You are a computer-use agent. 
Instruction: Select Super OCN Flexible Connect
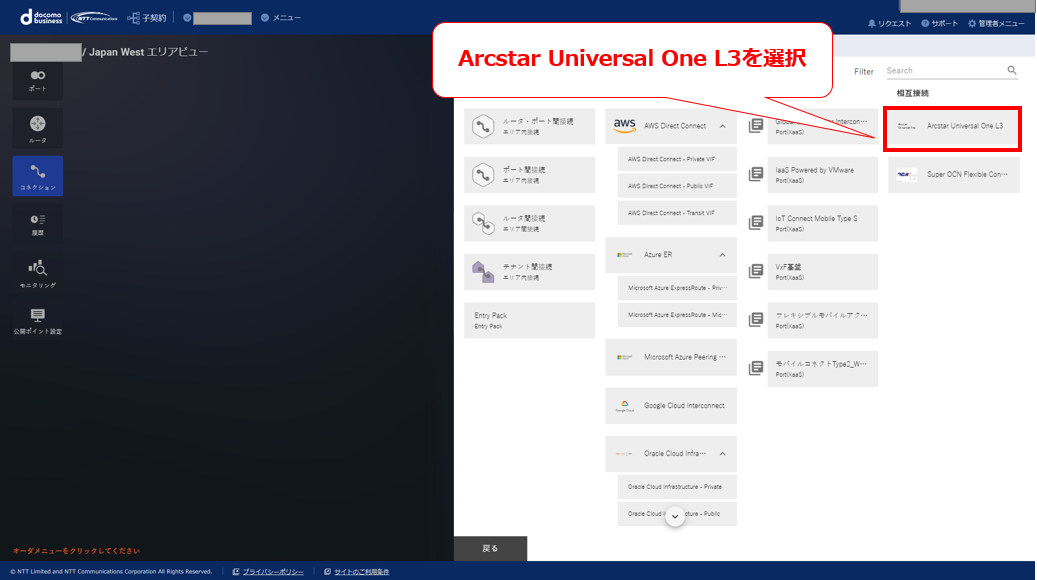point(954,175)
